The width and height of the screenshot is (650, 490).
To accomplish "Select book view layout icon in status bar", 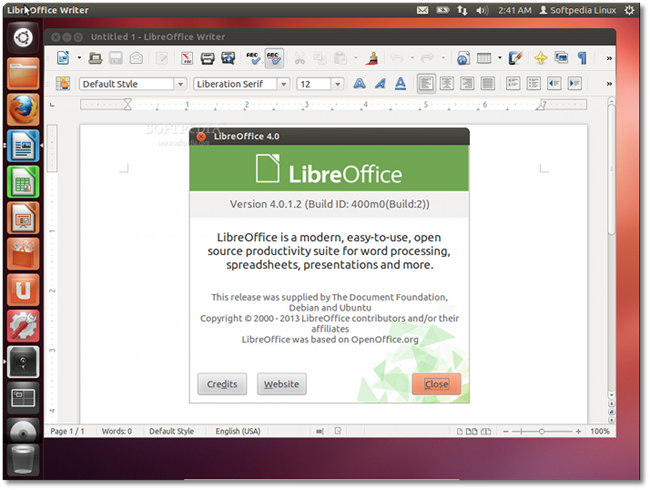I will [x=486, y=432].
